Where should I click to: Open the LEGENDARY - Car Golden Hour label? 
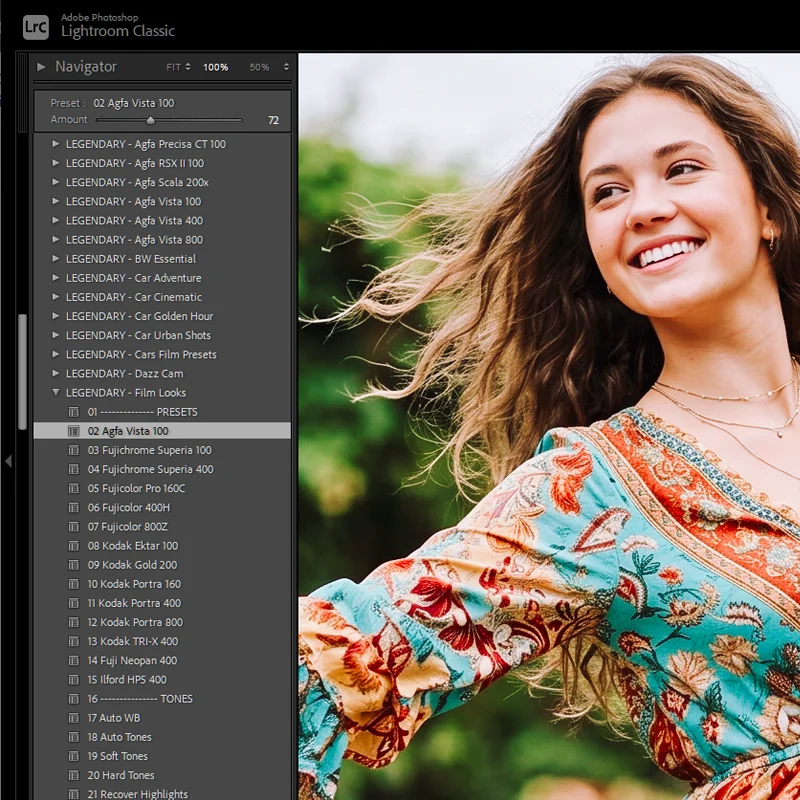[x=139, y=316]
